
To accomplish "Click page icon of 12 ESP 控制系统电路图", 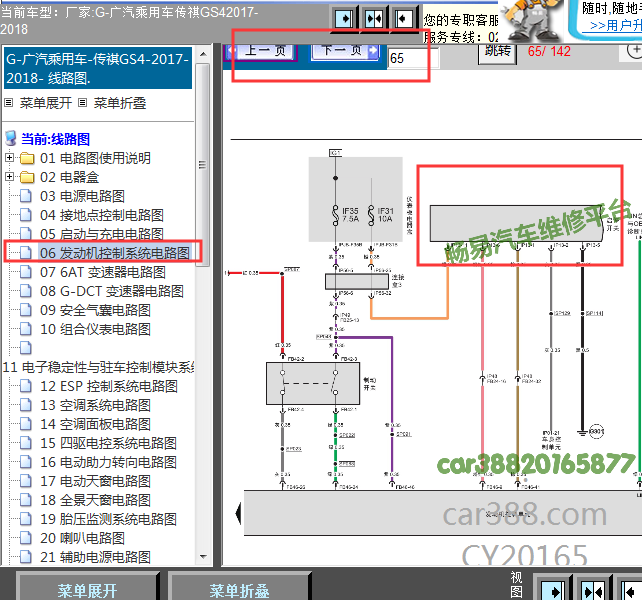I will click(26, 386).
